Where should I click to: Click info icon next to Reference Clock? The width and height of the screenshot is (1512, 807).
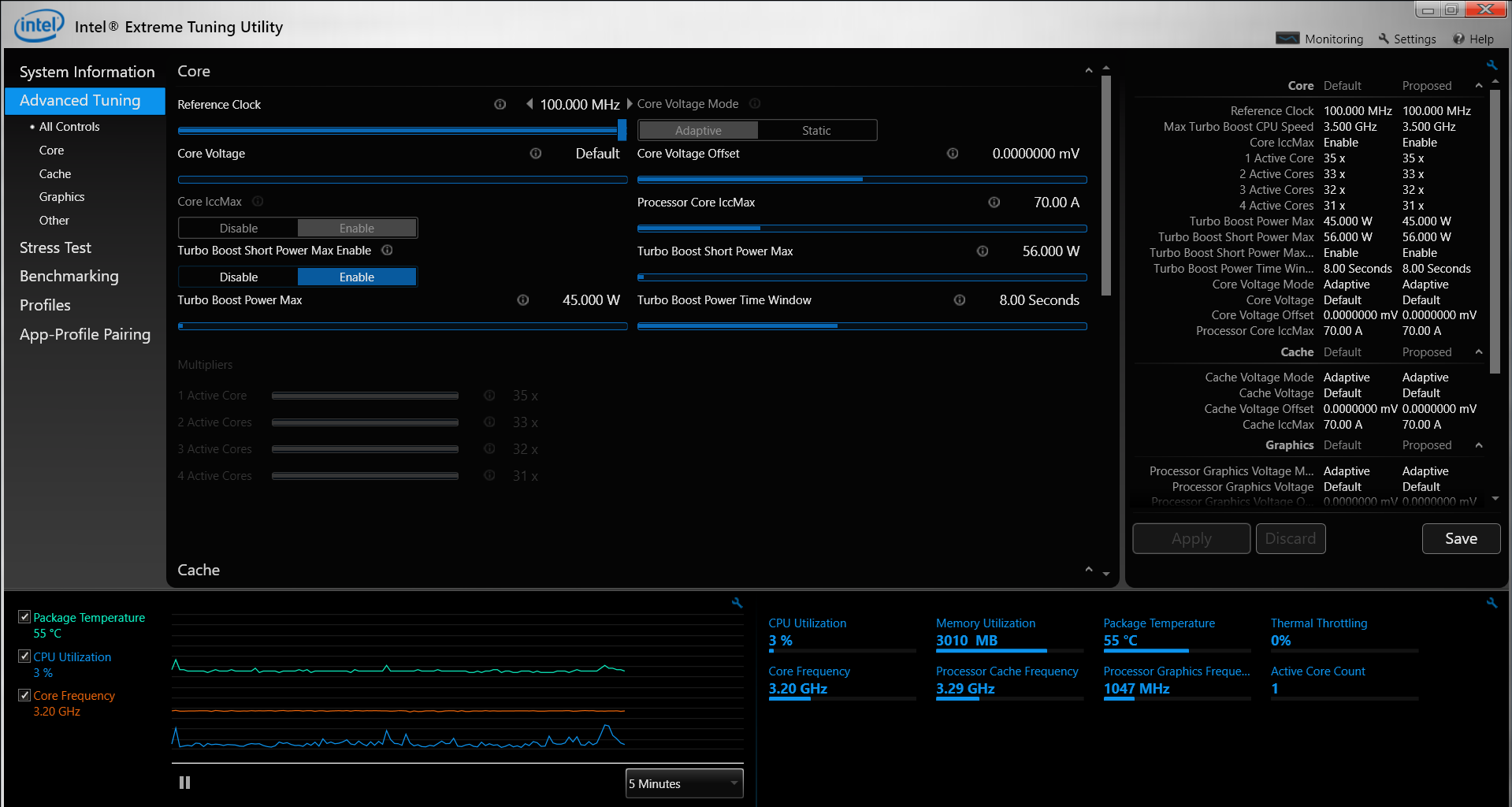tap(500, 104)
